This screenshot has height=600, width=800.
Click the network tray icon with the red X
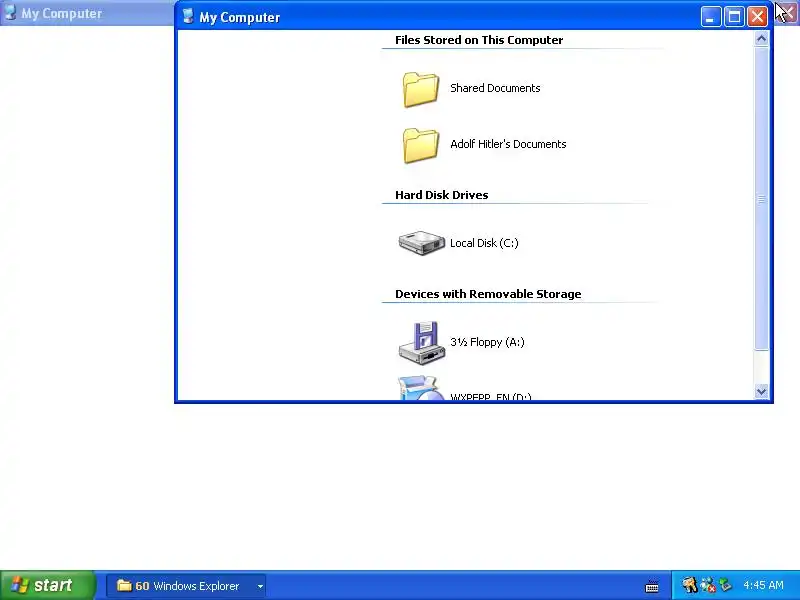coord(708,585)
